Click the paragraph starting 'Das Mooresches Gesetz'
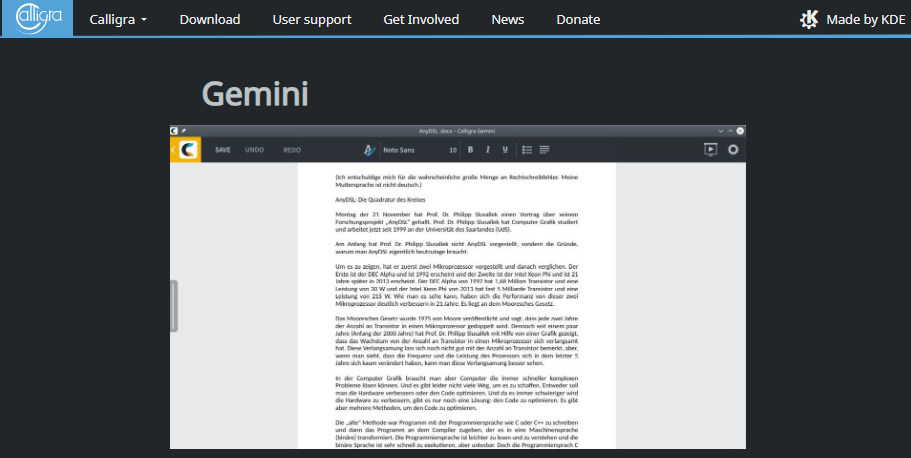This screenshot has height=458, width=911. pos(457,341)
